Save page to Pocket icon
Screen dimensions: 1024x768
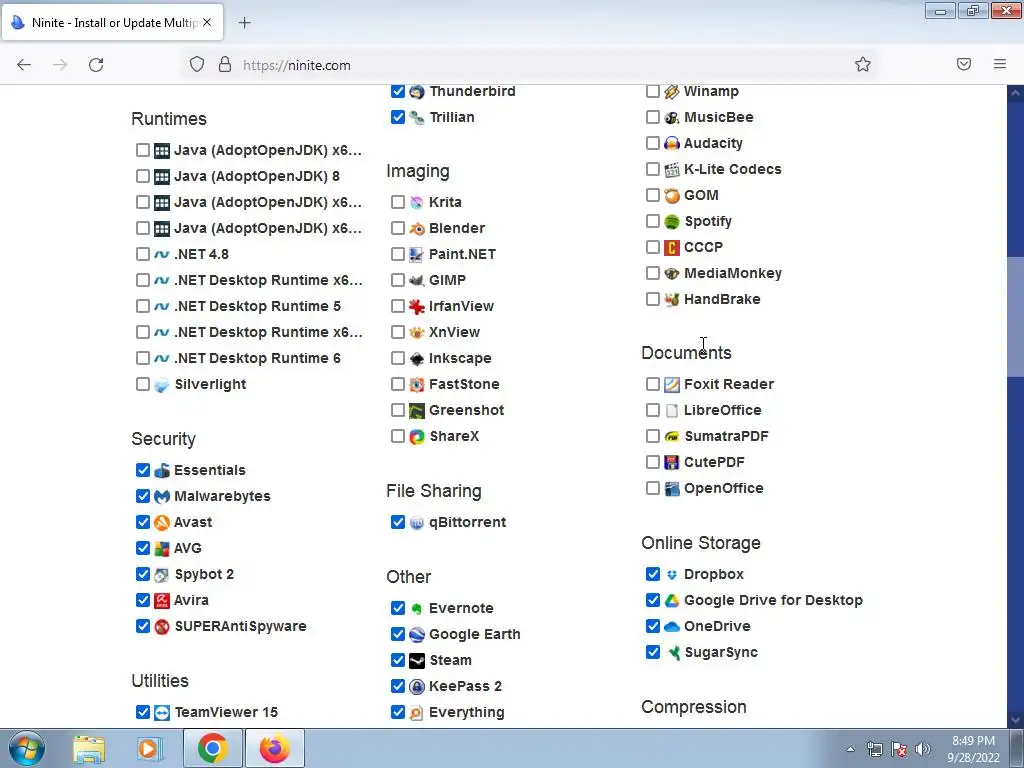pyautogui.click(x=964, y=64)
